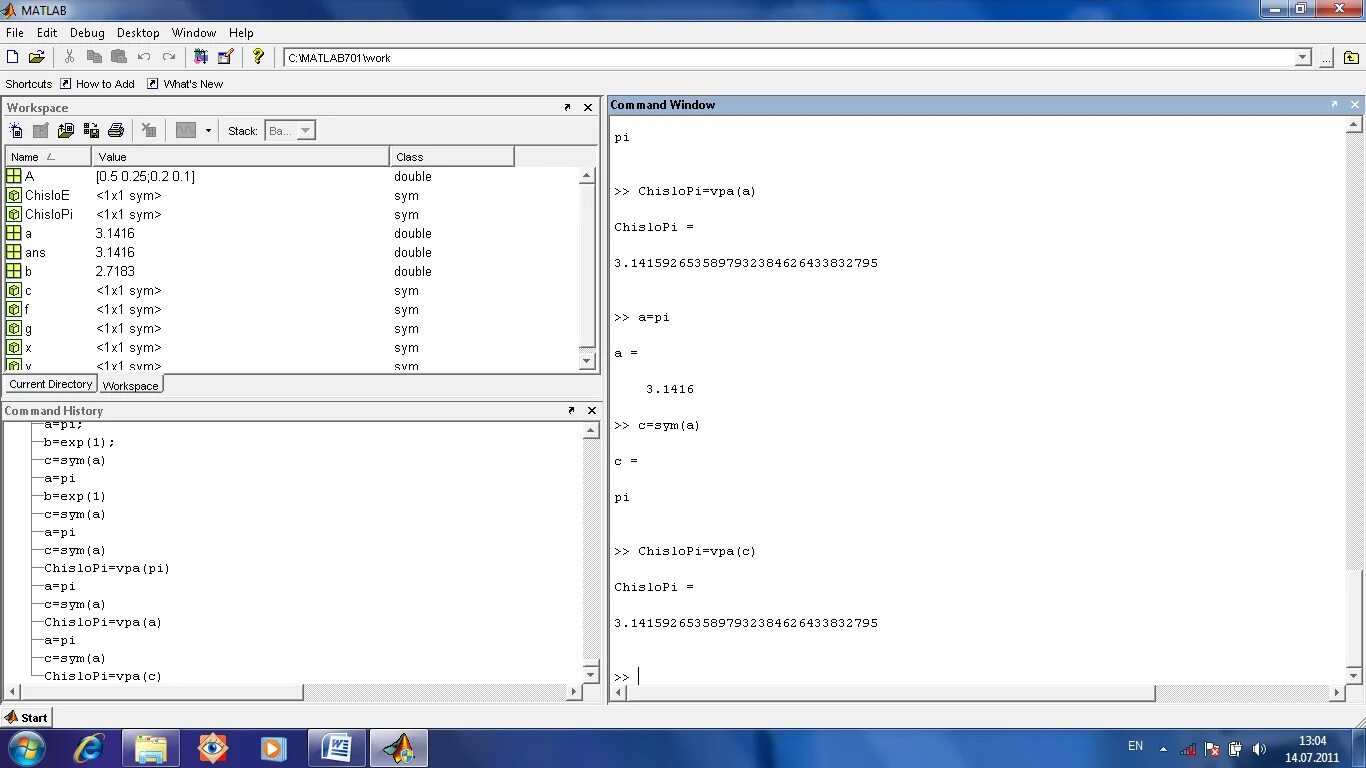Expand the current directory path dropdown

(x=1303, y=58)
